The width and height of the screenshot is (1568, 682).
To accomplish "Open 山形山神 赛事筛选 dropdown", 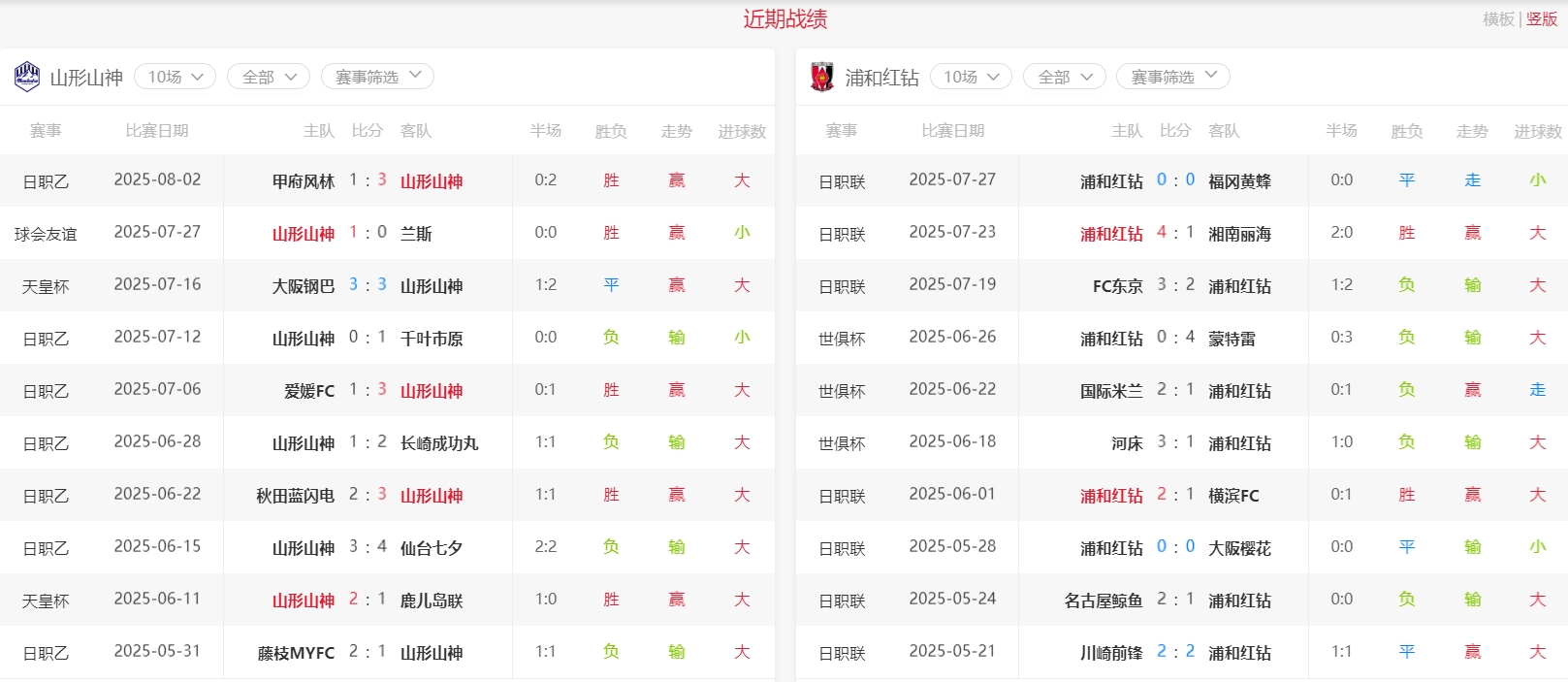I will point(377,77).
